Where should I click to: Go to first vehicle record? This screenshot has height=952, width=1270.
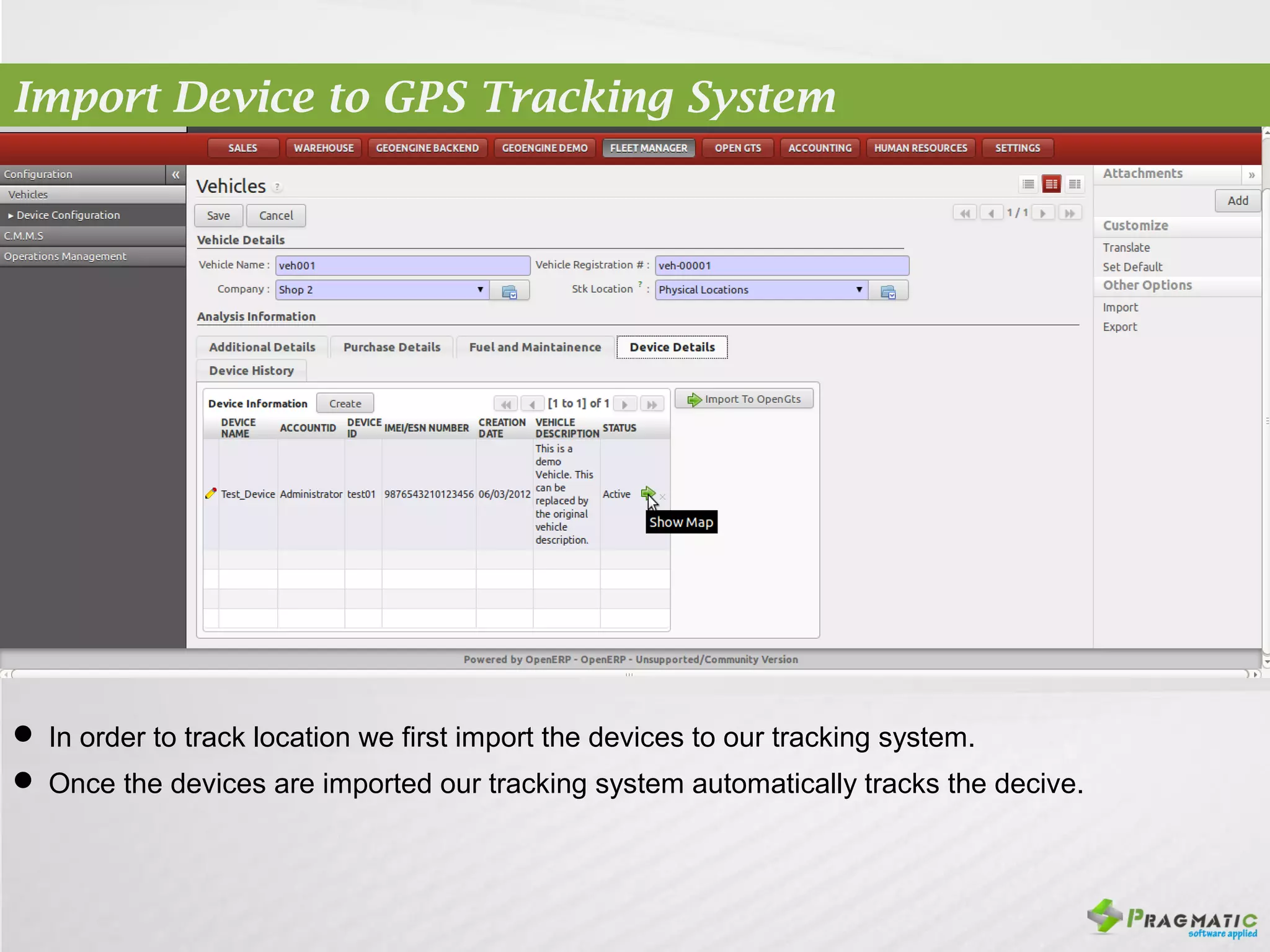(x=965, y=213)
